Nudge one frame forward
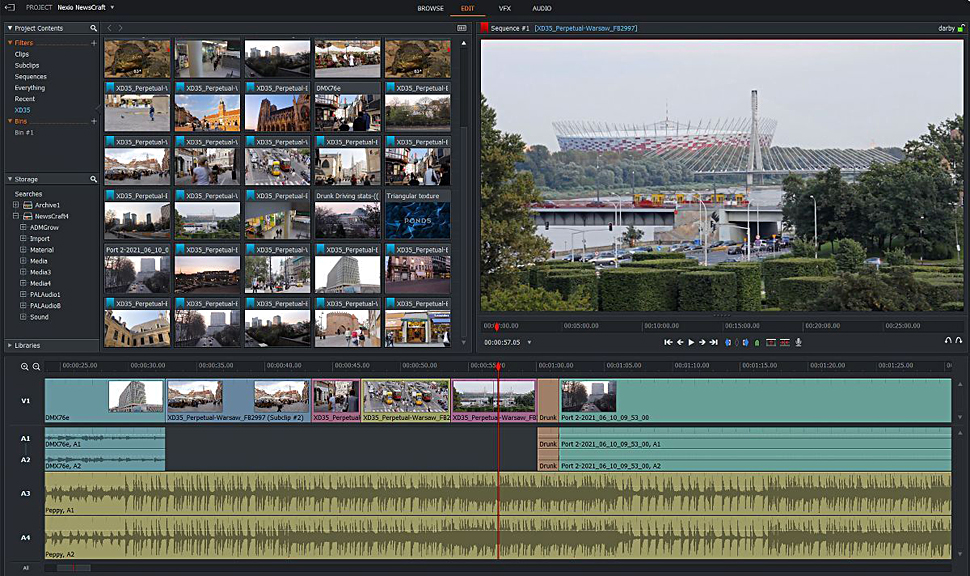This screenshot has width=970, height=576. pyautogui.click(x=702, y=342)
